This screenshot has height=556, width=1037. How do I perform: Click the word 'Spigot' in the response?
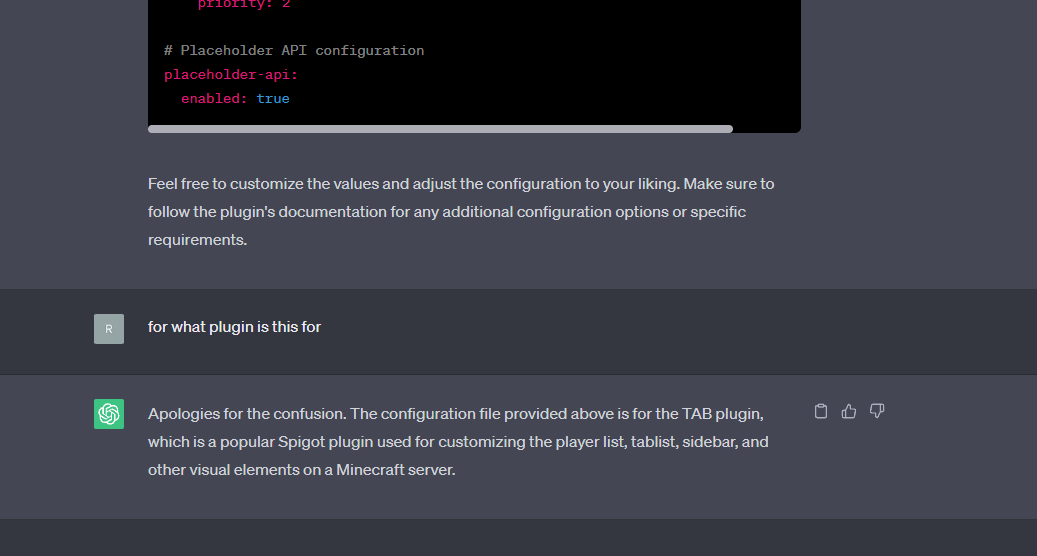click(x=301, y=442)
